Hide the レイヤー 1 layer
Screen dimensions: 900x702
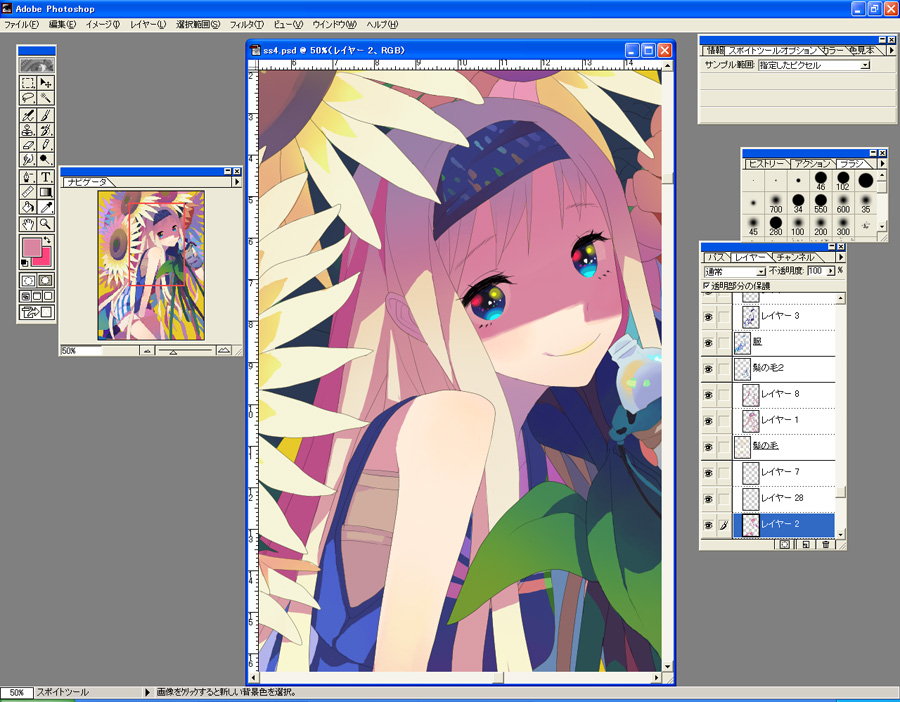tap(708, 421)
